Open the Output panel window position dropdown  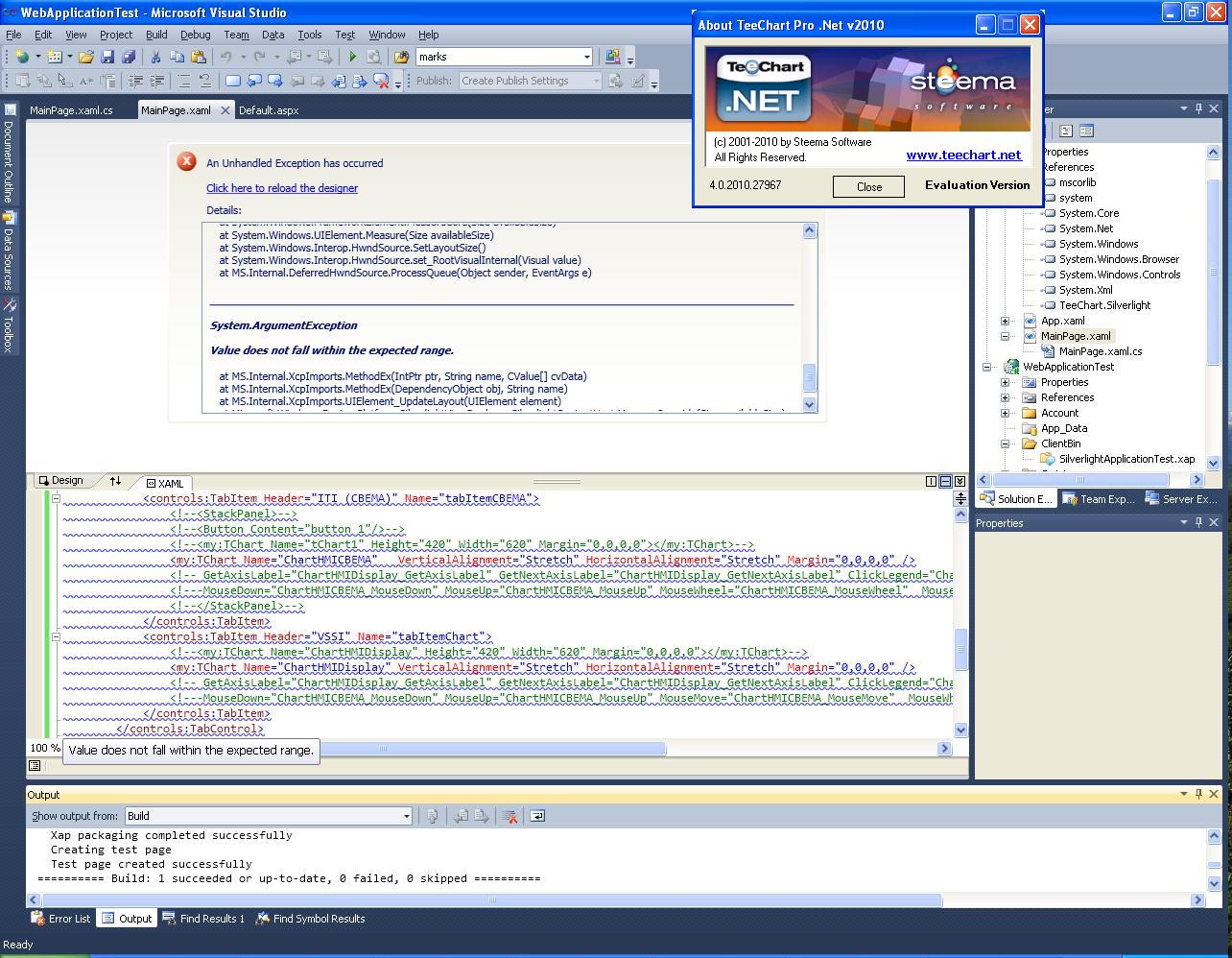pyautogui.click(x=1183, y=794)
